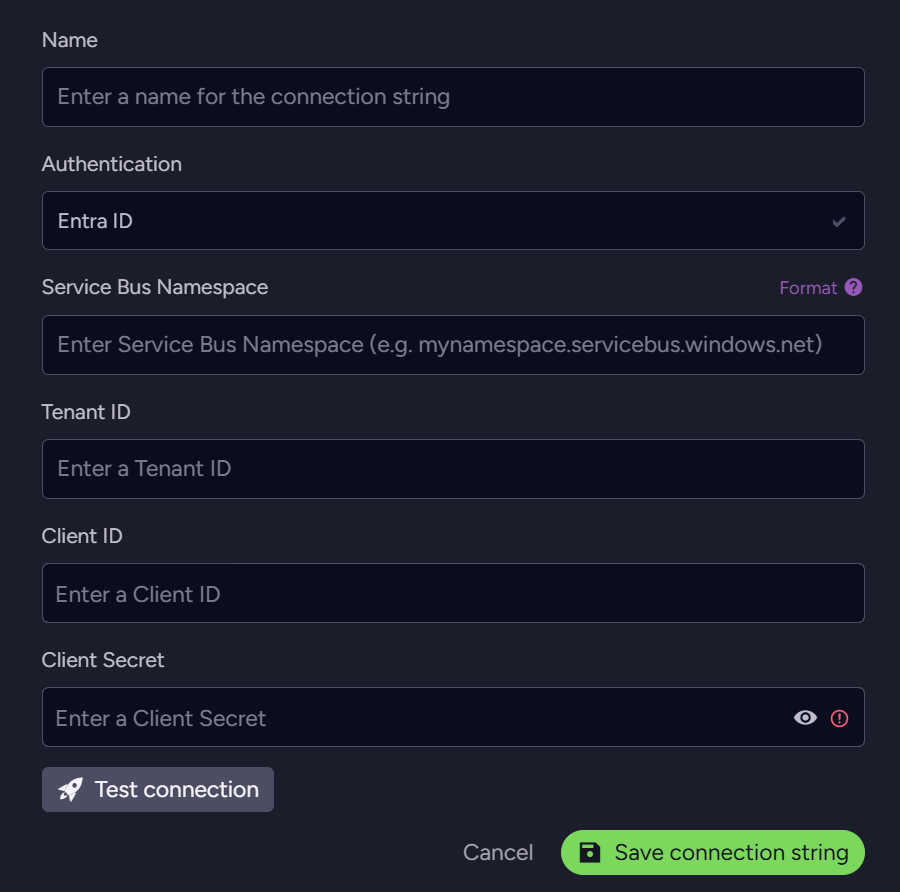Open the Format help link
900x892 pixels.
[x=808, y=288]
